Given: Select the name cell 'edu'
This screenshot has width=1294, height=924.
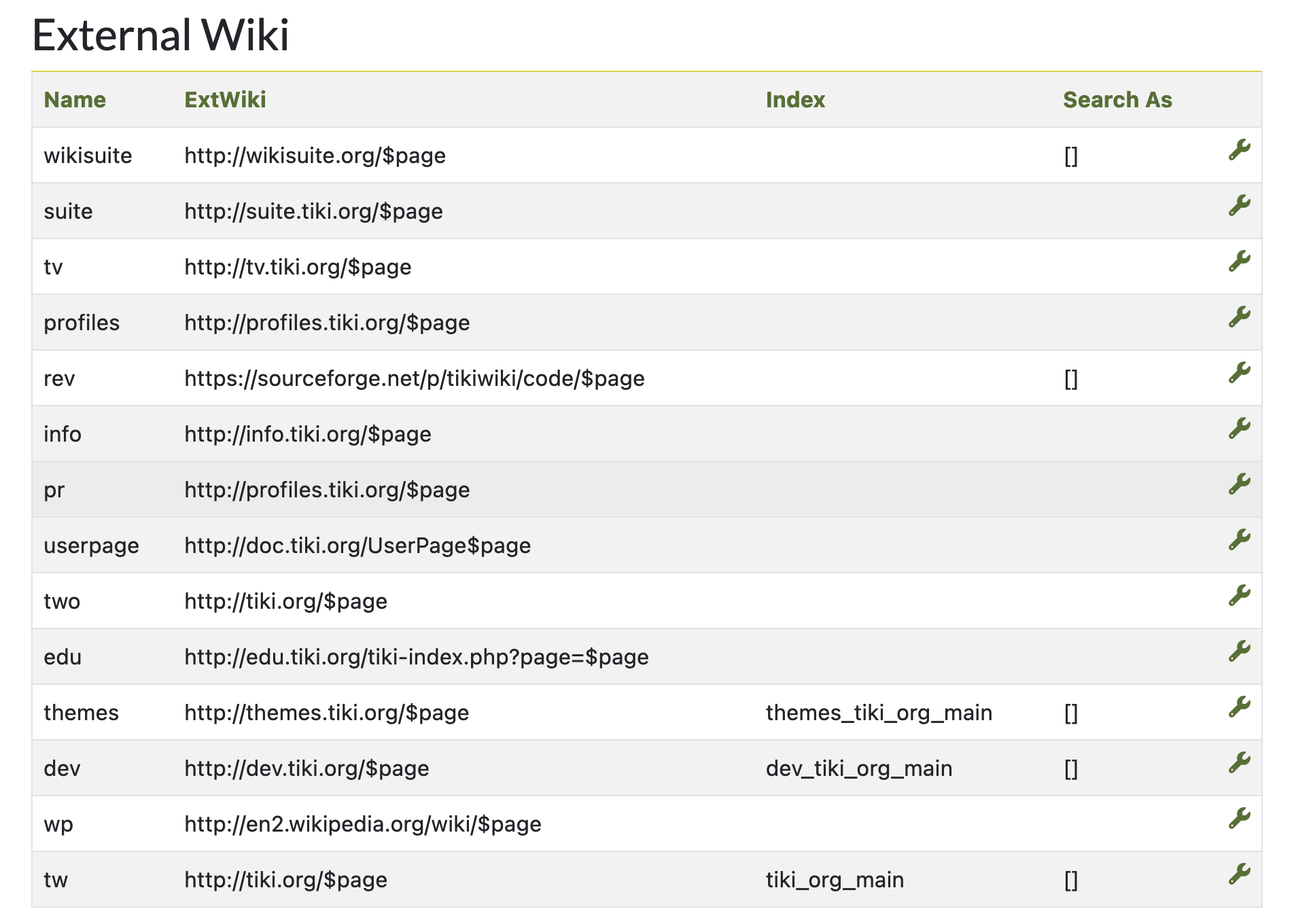Looking at the screenshot, I should click(x=63, y=657).
